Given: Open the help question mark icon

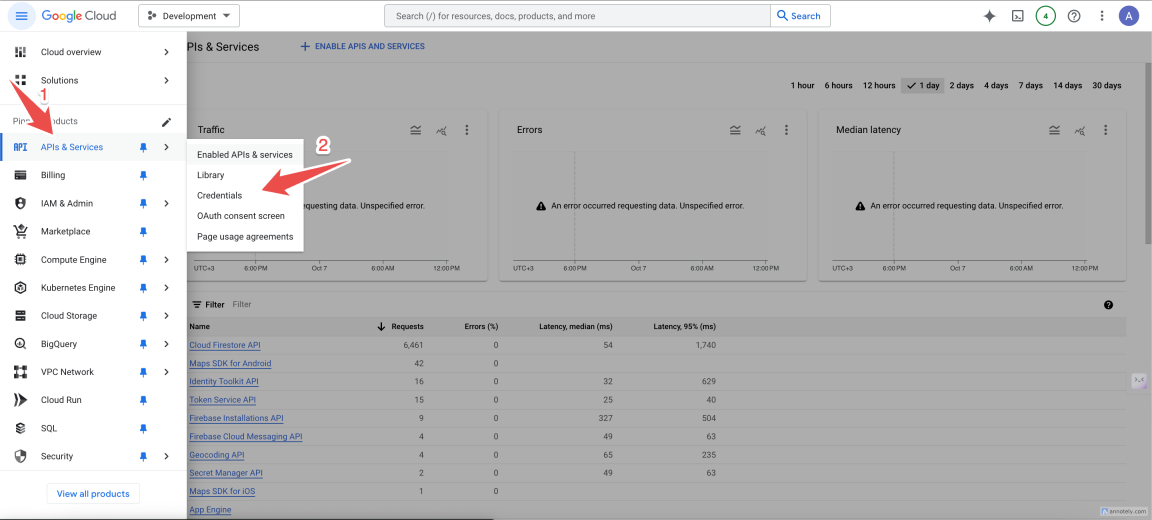Looking at the screenshot, I should coord(1073,16).
